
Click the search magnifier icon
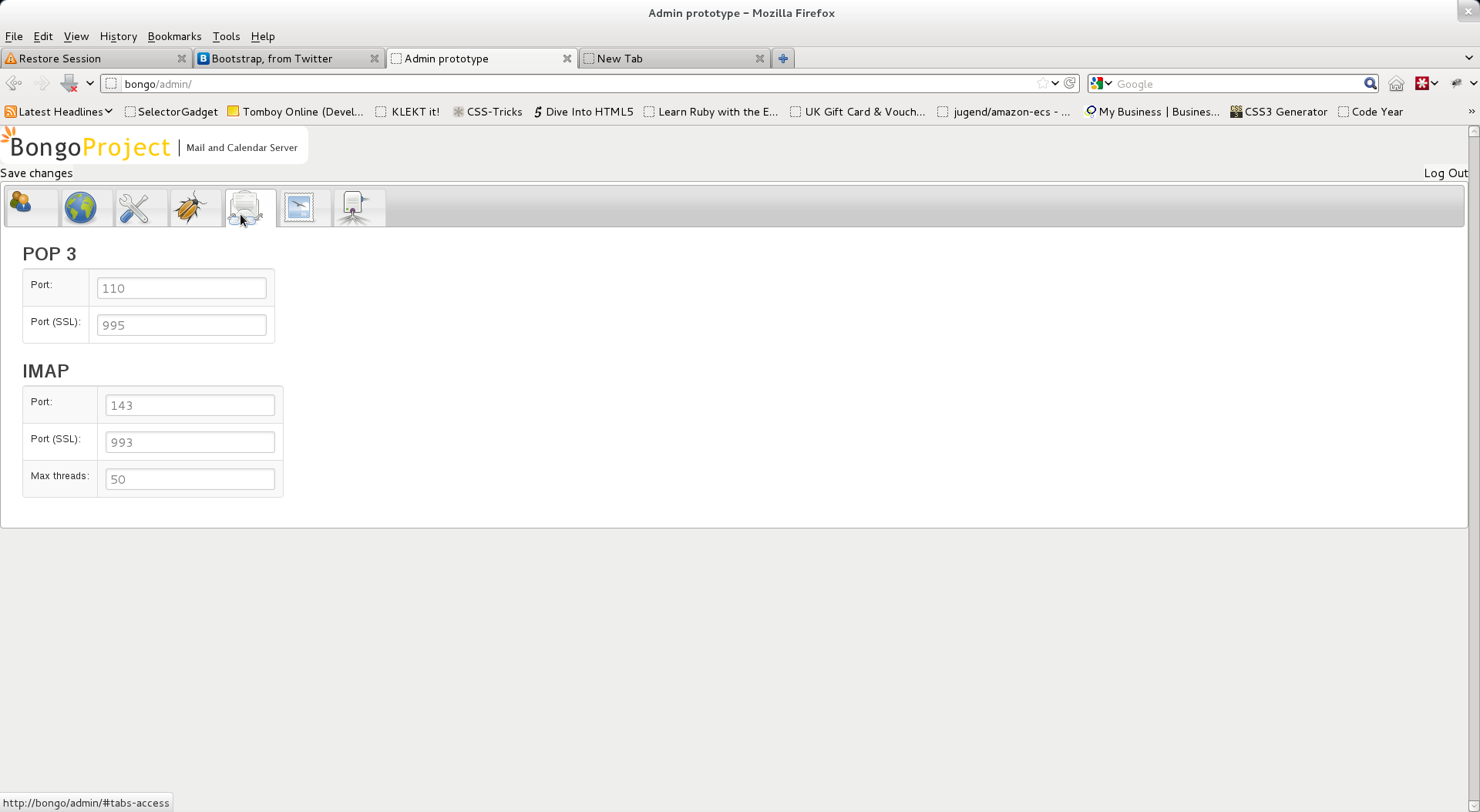1370,83
